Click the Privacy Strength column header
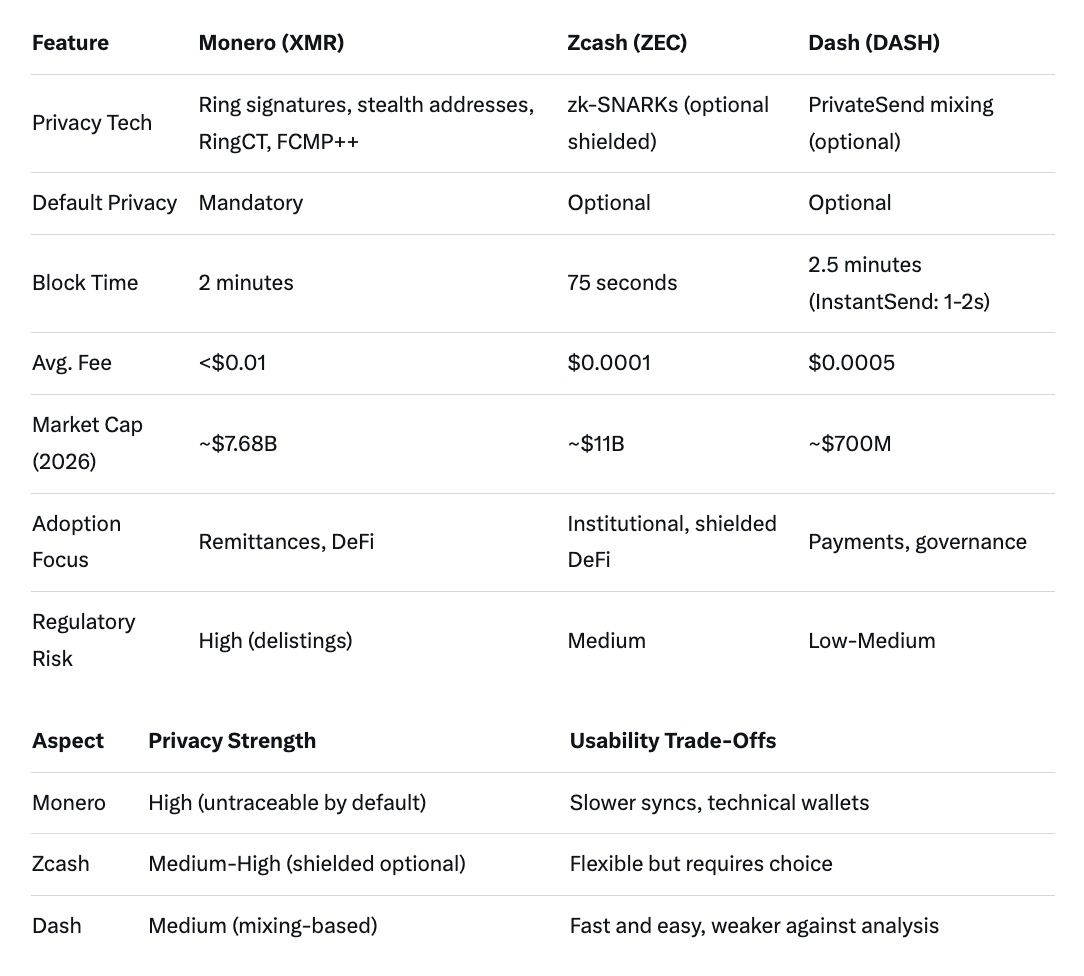The height and width of the screenshot is (976, 1084). pos(232,741)
